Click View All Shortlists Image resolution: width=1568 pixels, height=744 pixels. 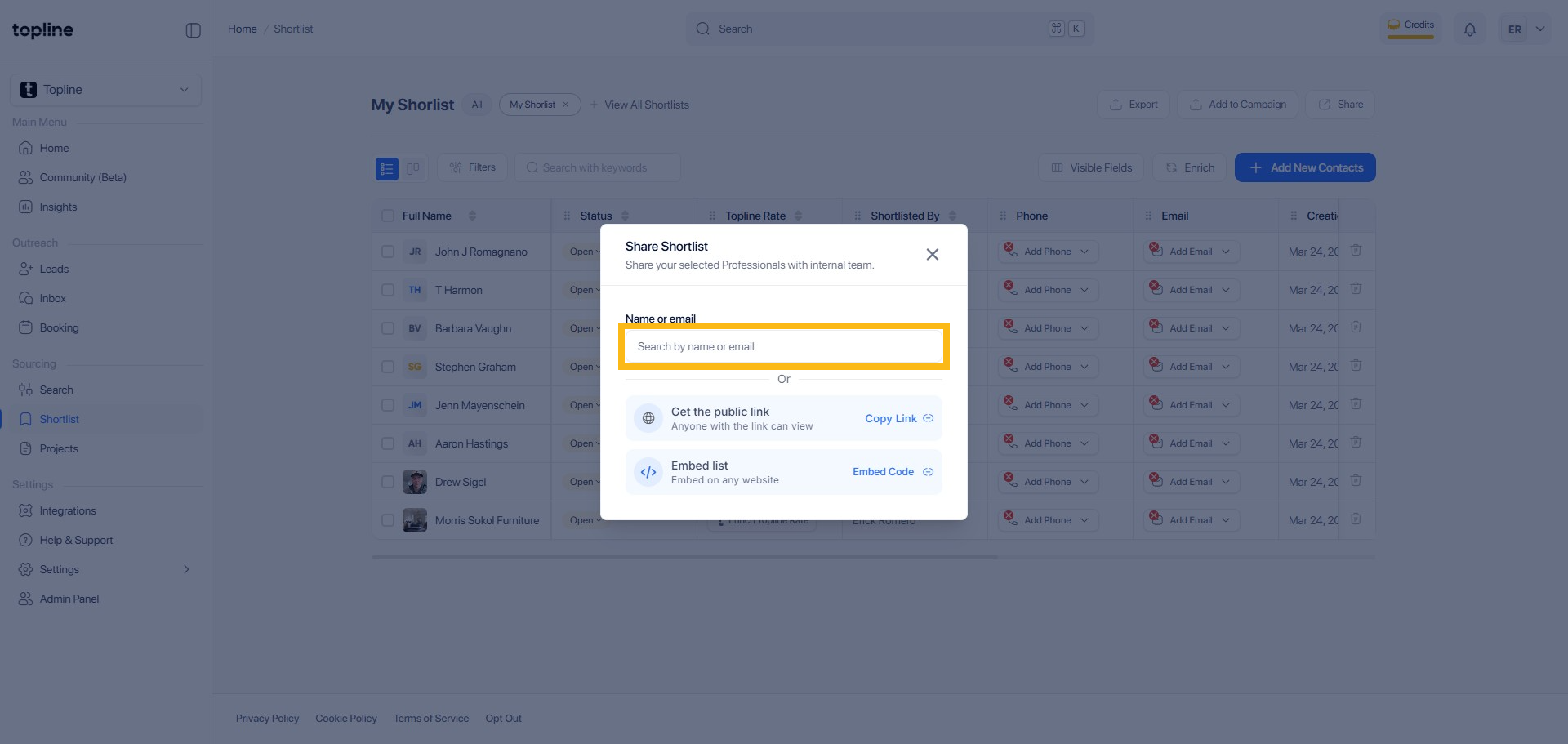coord(639,105)
